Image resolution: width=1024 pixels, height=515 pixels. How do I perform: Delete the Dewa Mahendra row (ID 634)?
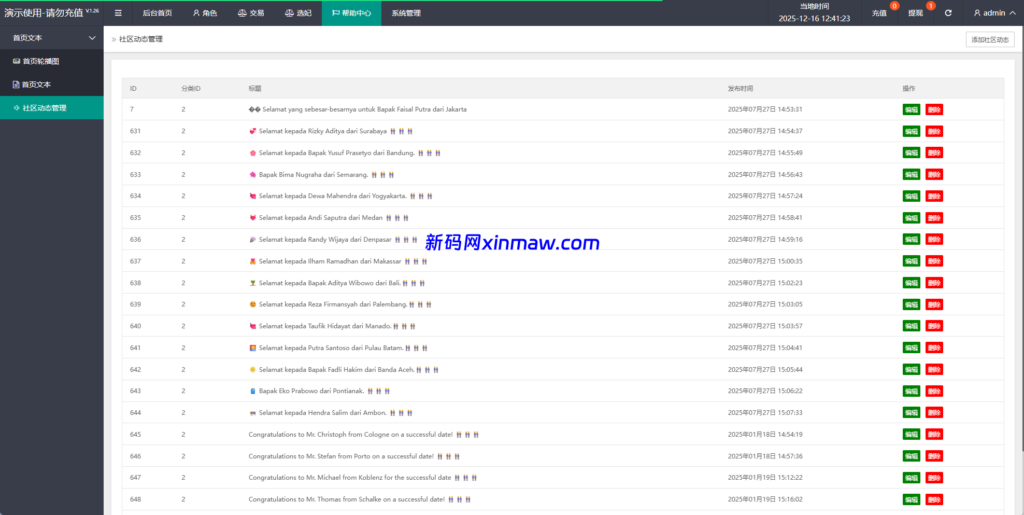point(934,196)
